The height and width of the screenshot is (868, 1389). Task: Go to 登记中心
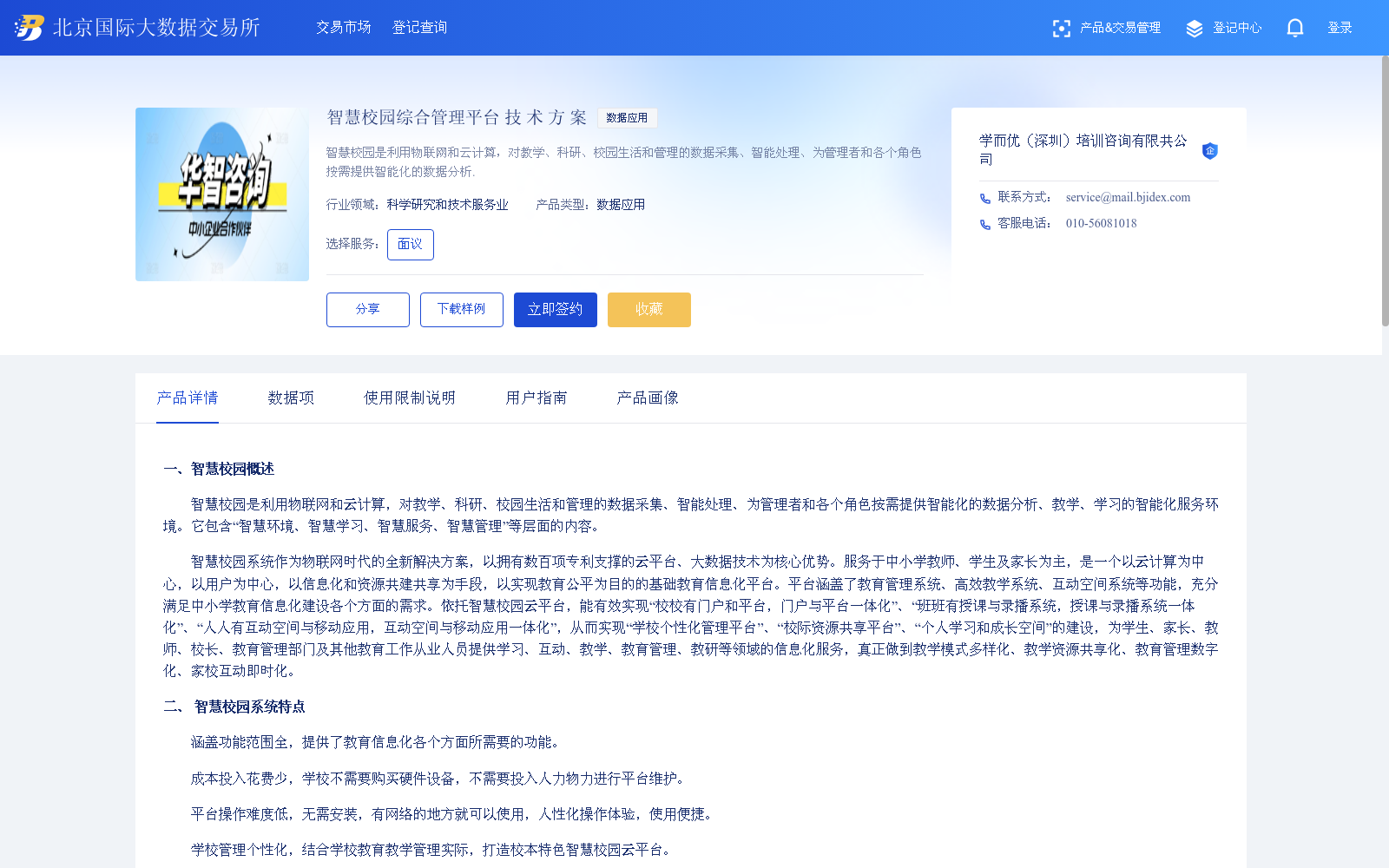[1237, 28]
